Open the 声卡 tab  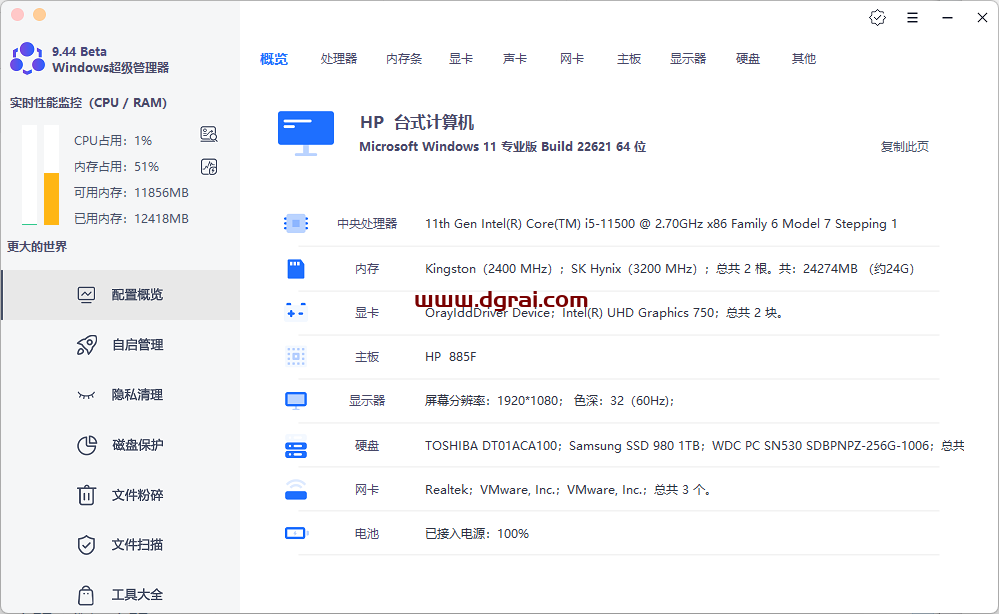coord(515,59)
